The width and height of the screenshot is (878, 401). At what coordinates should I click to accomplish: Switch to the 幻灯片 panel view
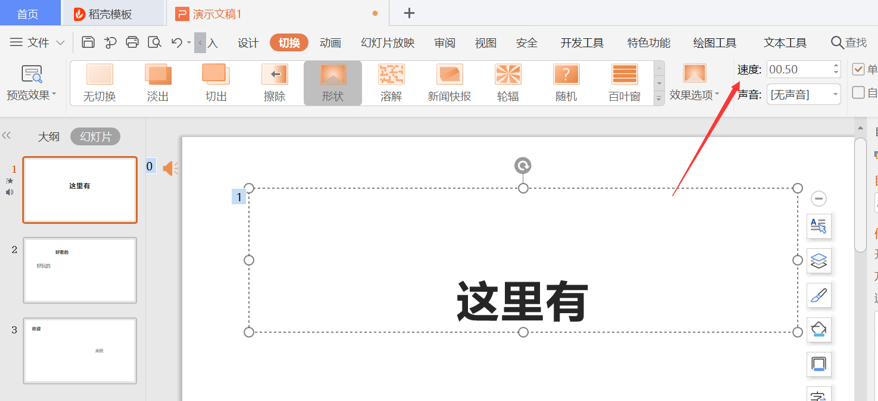[95, 137]
